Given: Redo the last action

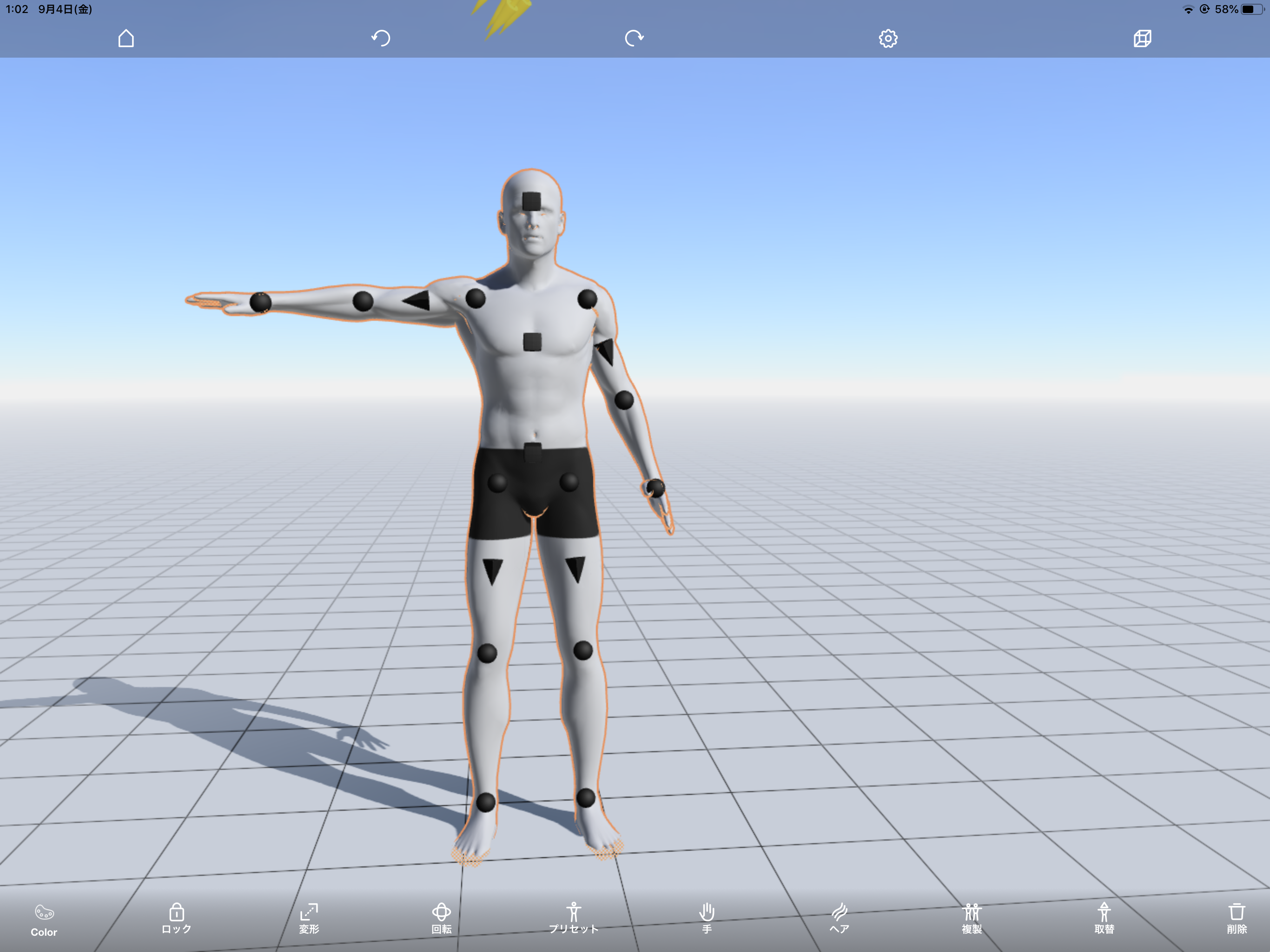Looking at the screenshot, I should [634, 39].
